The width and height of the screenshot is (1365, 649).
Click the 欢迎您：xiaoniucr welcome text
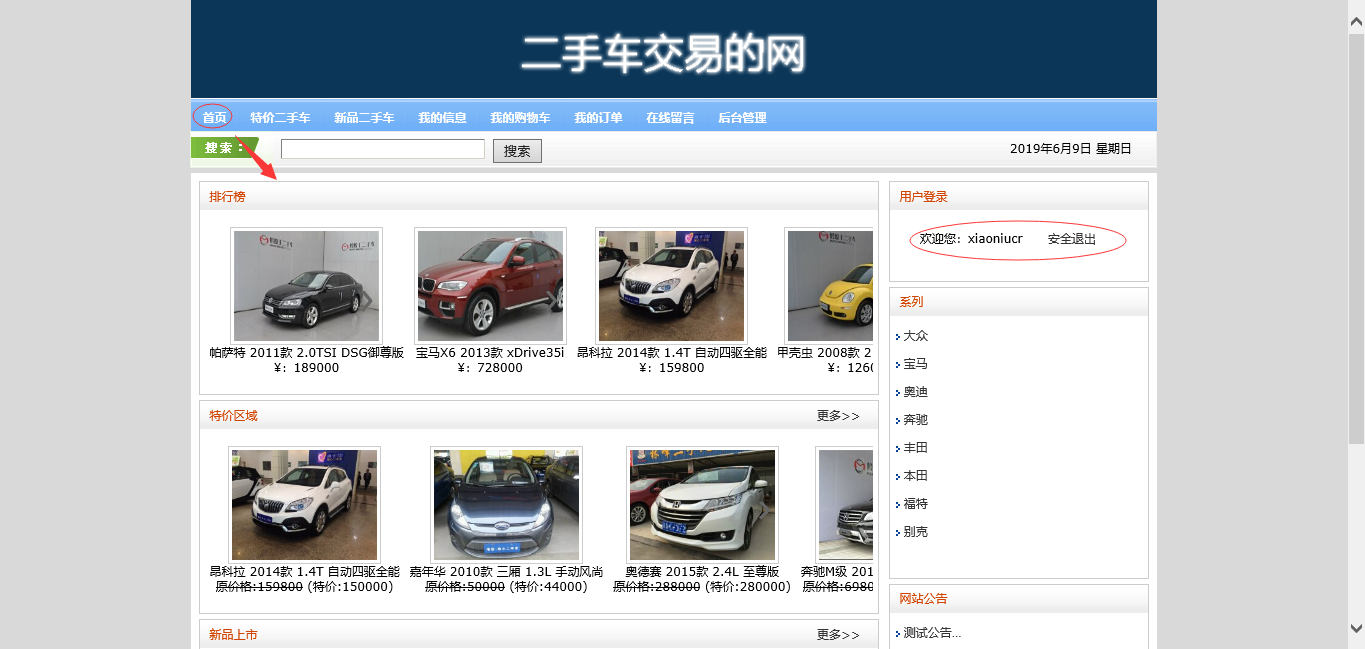971,239
